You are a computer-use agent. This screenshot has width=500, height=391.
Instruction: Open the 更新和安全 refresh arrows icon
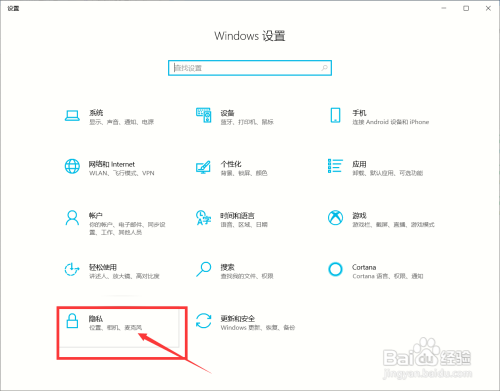(x=203, y=321)
